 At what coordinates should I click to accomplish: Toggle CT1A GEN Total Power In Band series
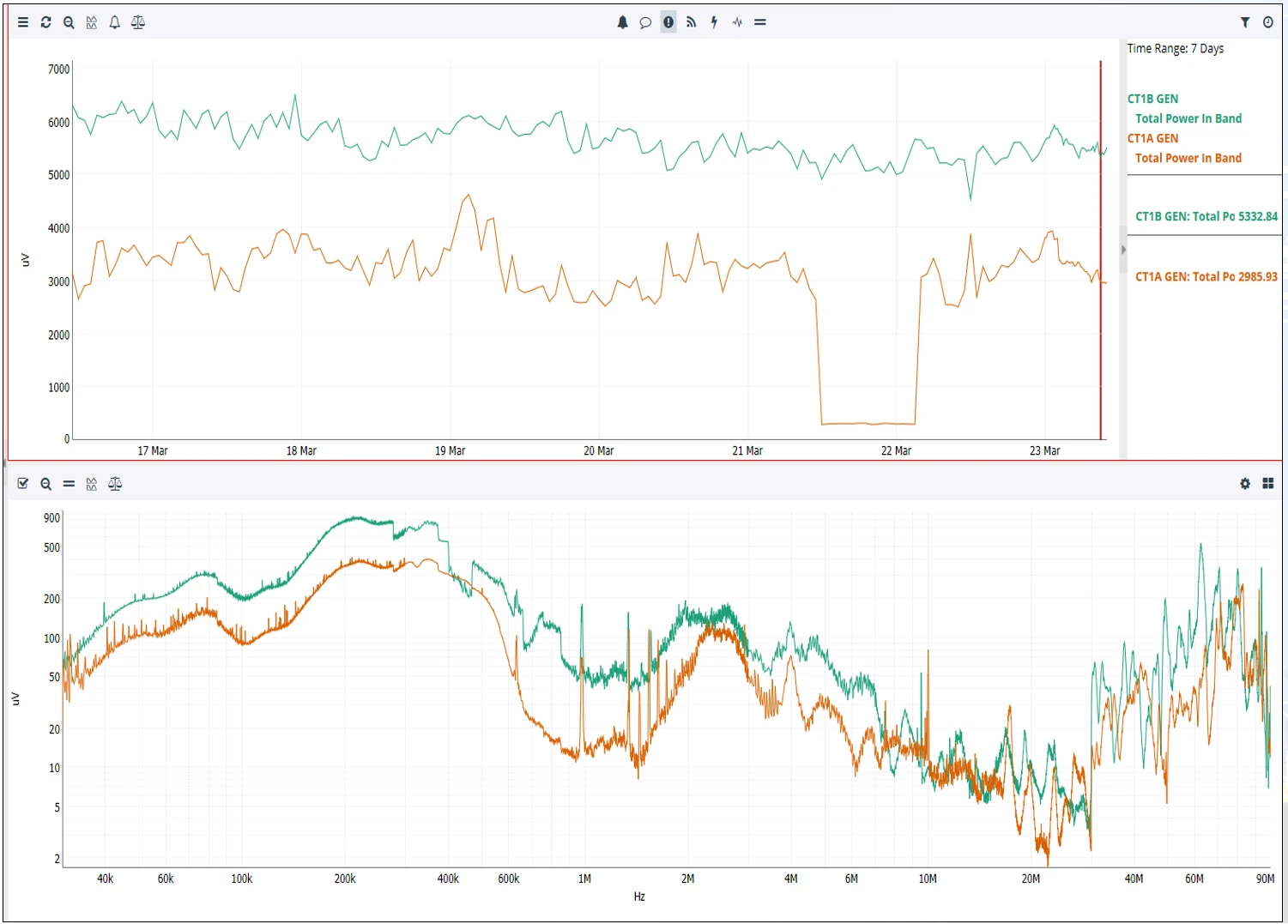click(x=1188, y=158)
